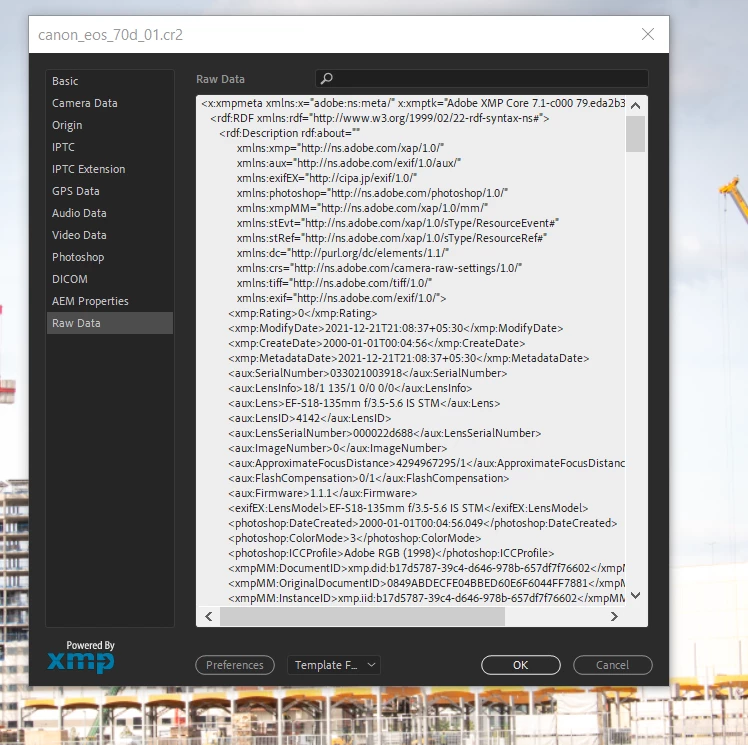Click the xmp:Rating line
748x745 pixels.
303,313
